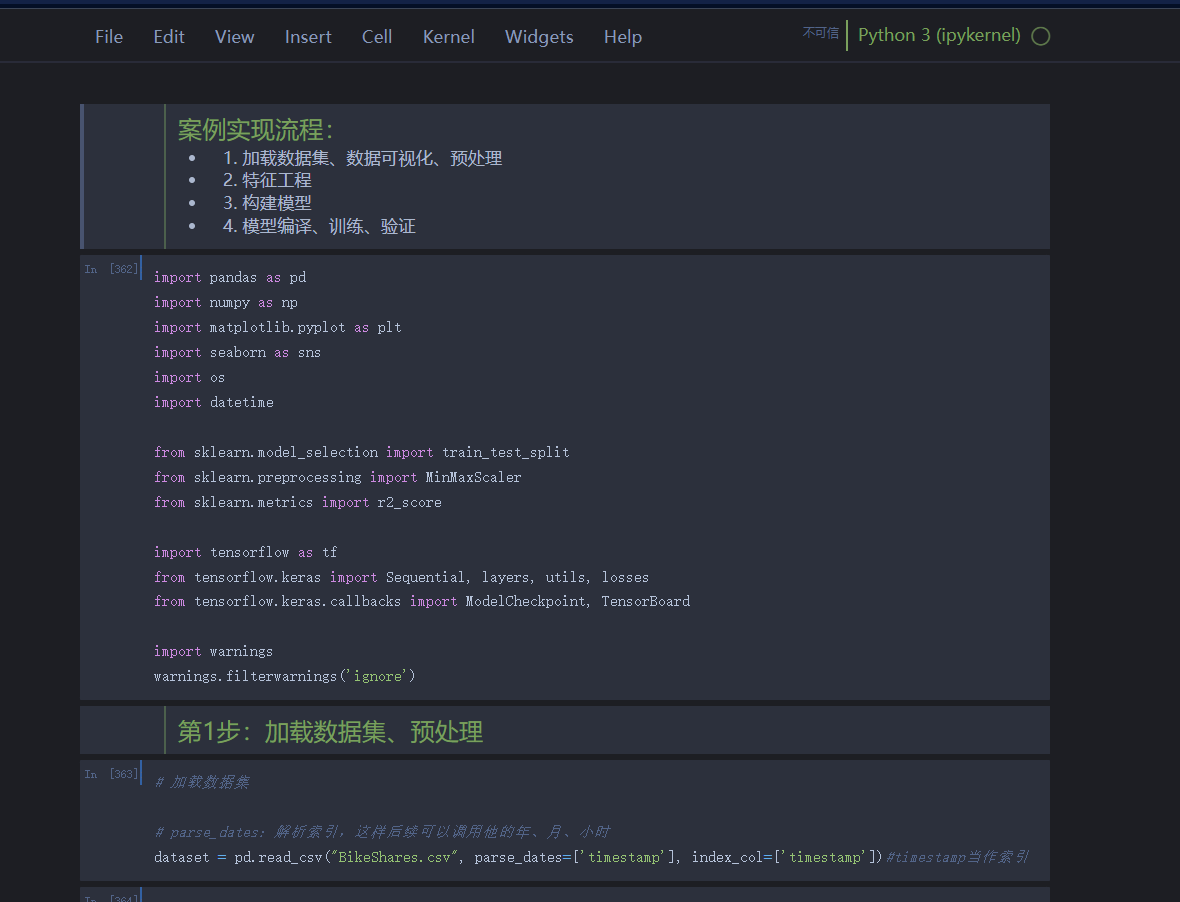Select the 案例实现流程 heading
This screenshot has height=902, width=1180.
point(255,129)
